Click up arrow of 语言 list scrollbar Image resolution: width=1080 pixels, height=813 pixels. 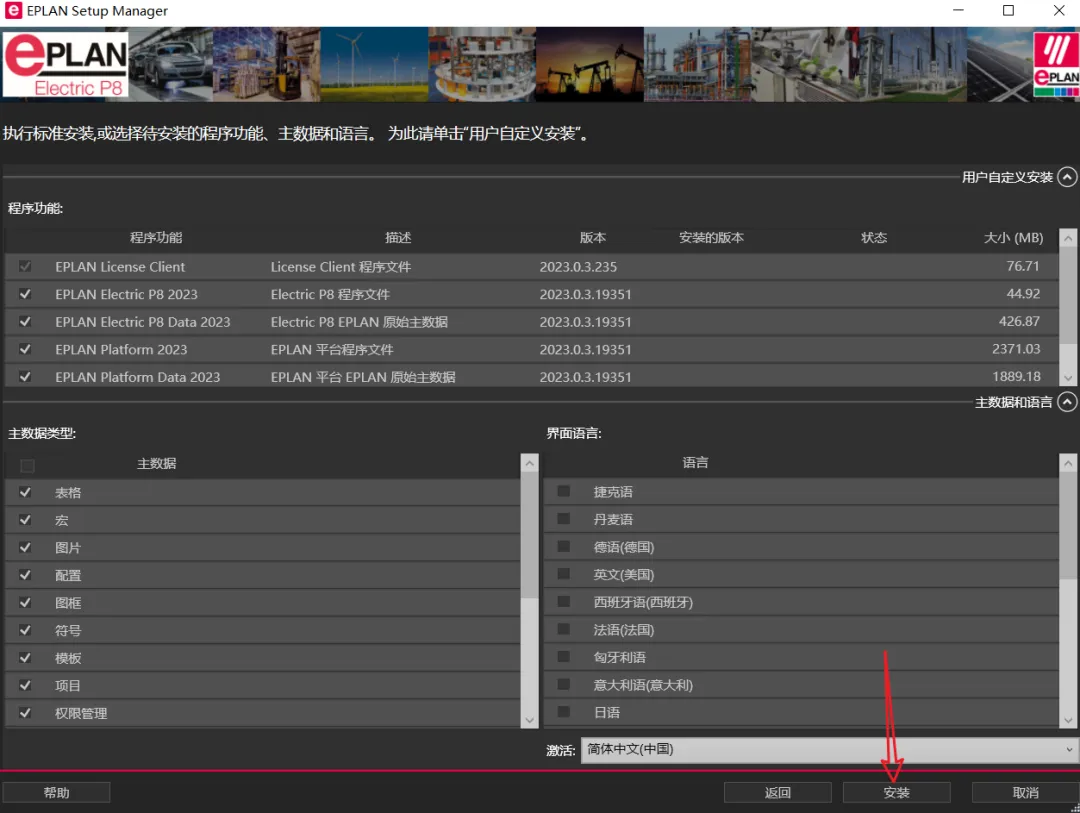(1068, 463)
